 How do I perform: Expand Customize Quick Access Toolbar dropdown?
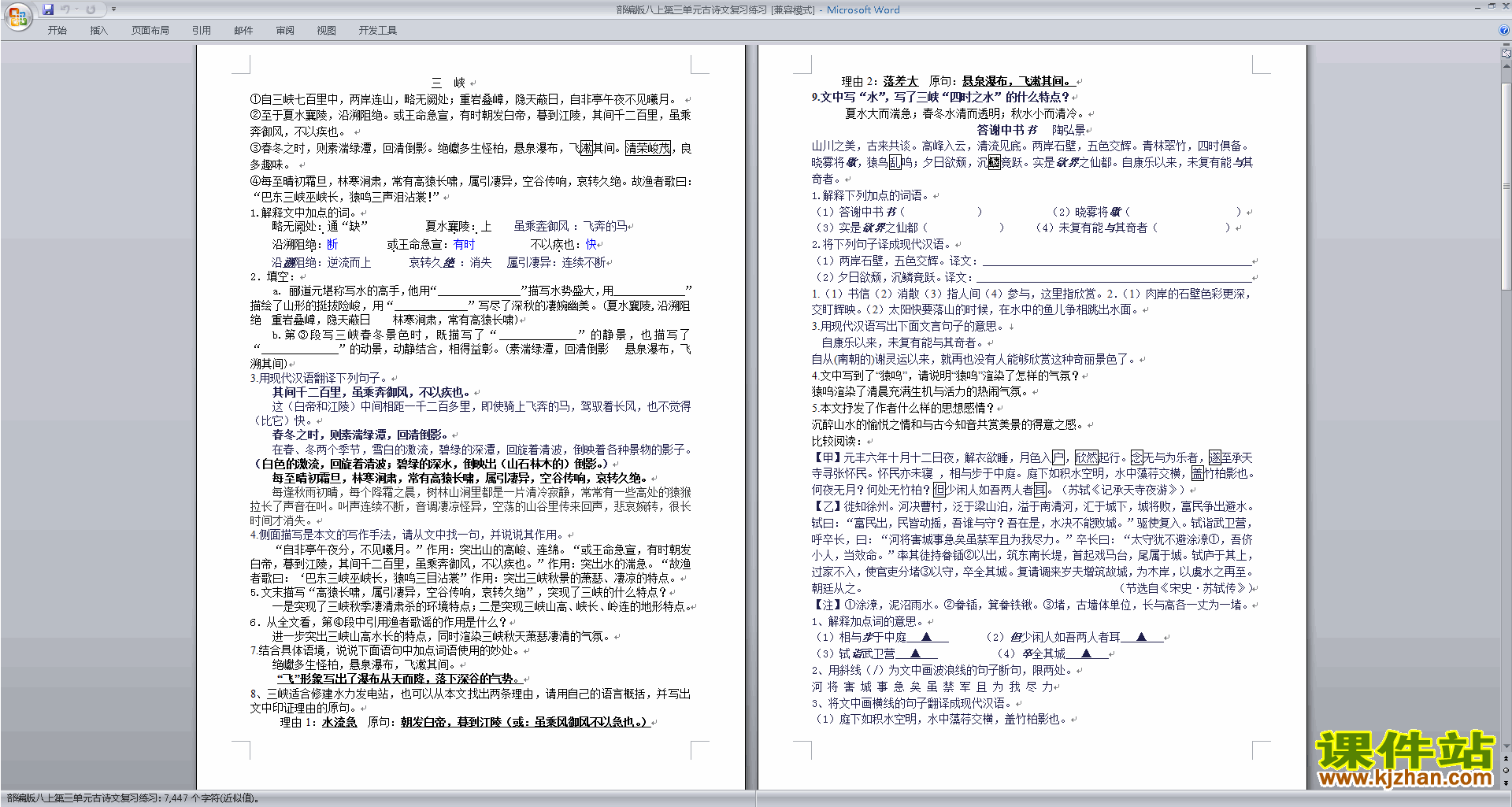pos(113,9)
